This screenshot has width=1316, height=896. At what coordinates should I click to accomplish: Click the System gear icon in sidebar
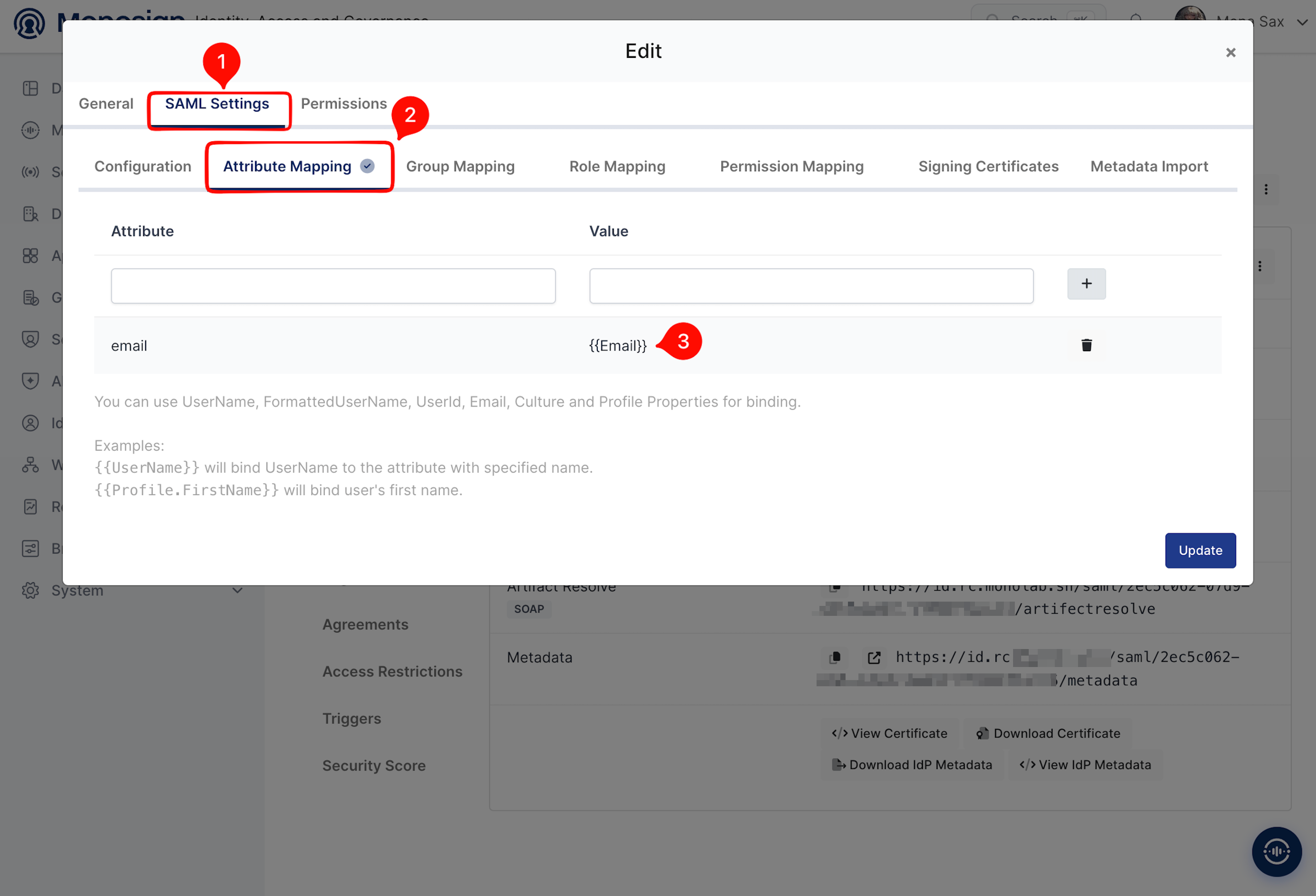click(31, 590)
